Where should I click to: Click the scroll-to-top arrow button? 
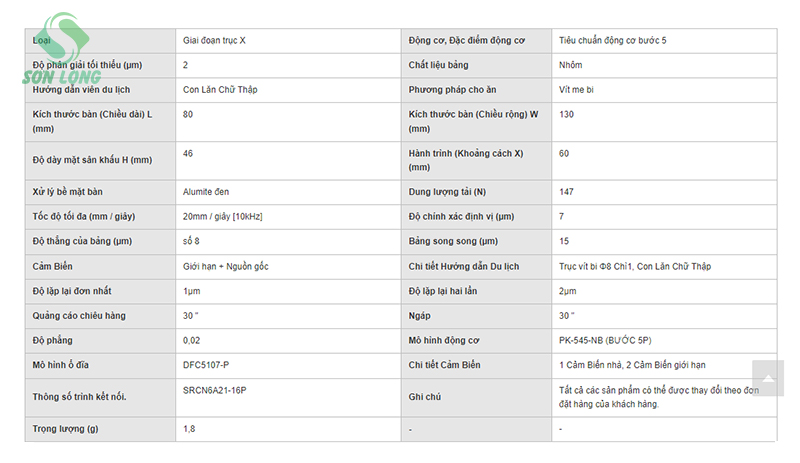767,378
